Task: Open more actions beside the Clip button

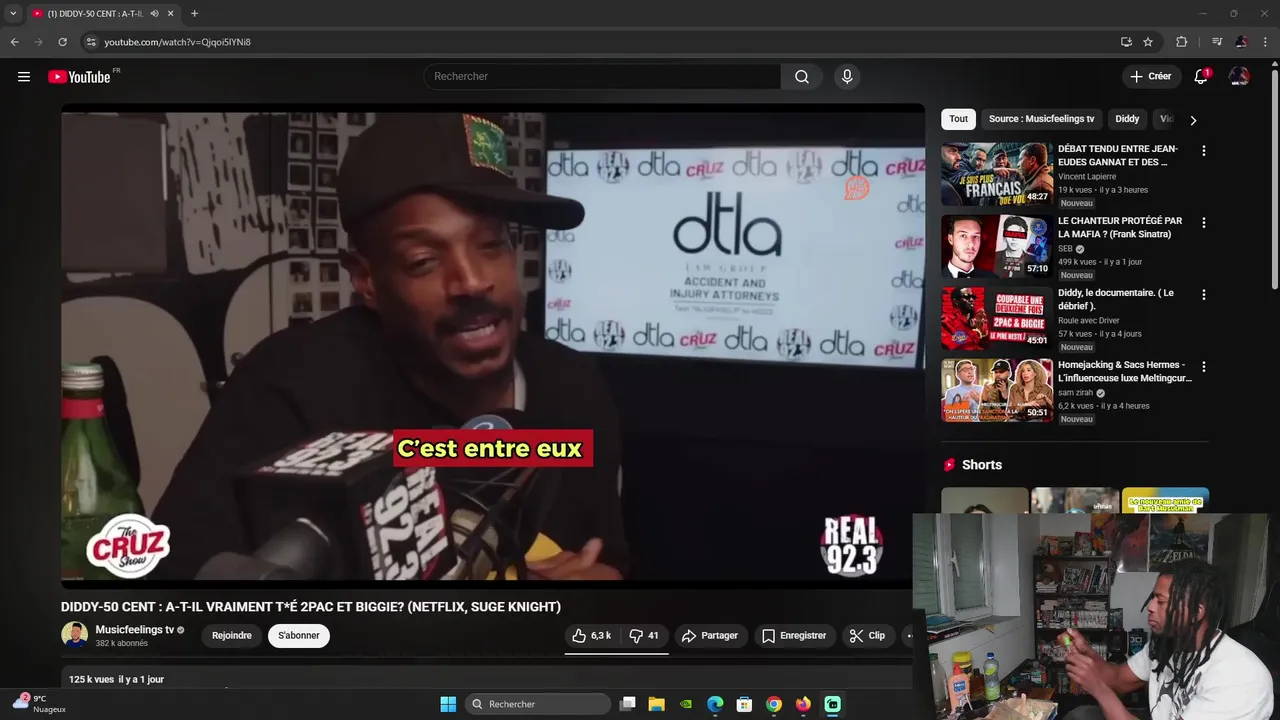Action: click(907, 636)
